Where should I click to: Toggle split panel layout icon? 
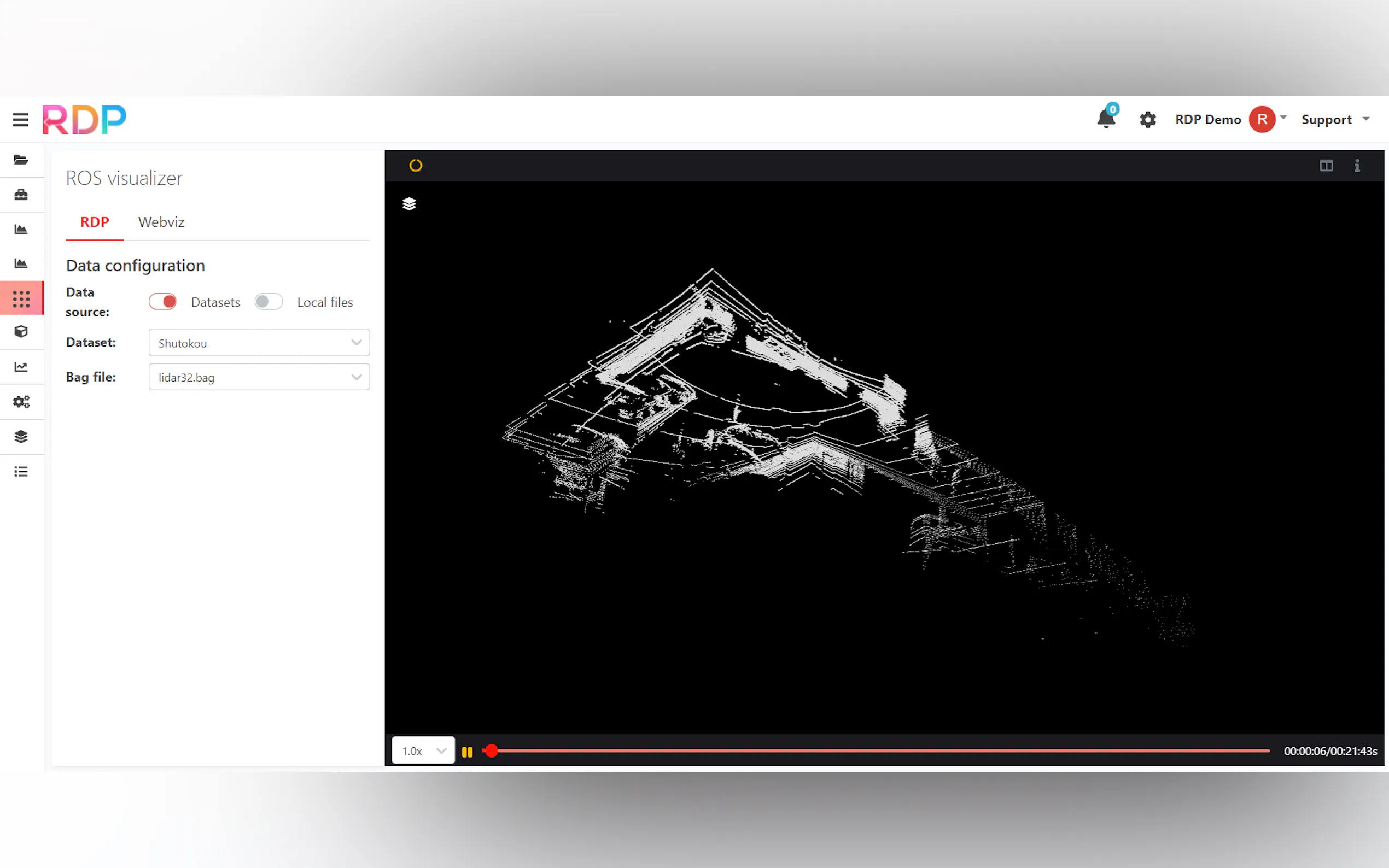coord(1326,166)
